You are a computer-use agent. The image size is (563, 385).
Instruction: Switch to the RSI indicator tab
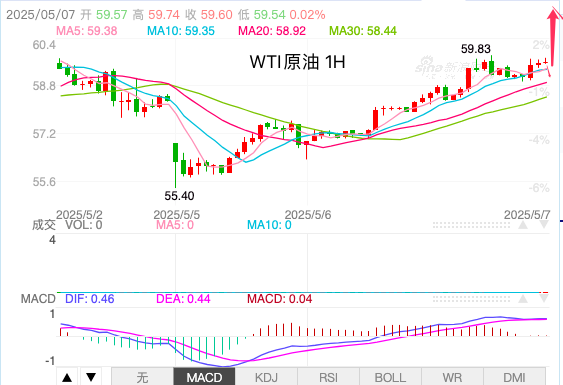(328, 377)
